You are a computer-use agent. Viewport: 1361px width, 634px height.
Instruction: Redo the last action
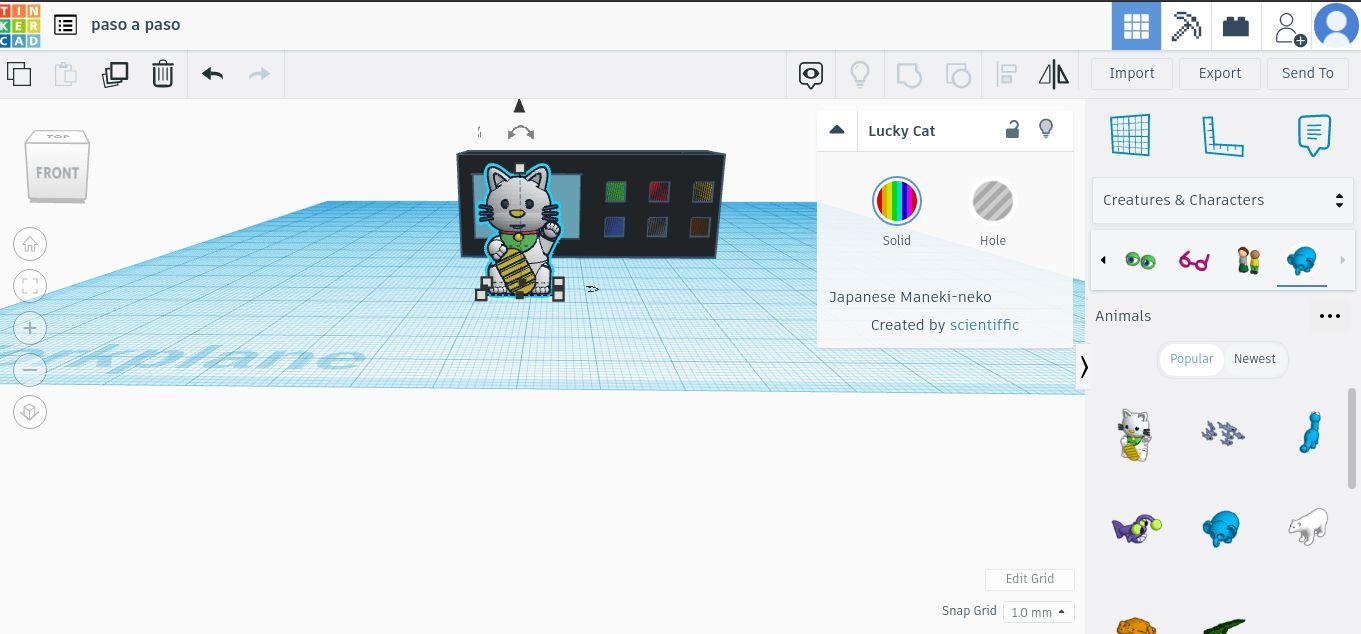click(259, 74)
